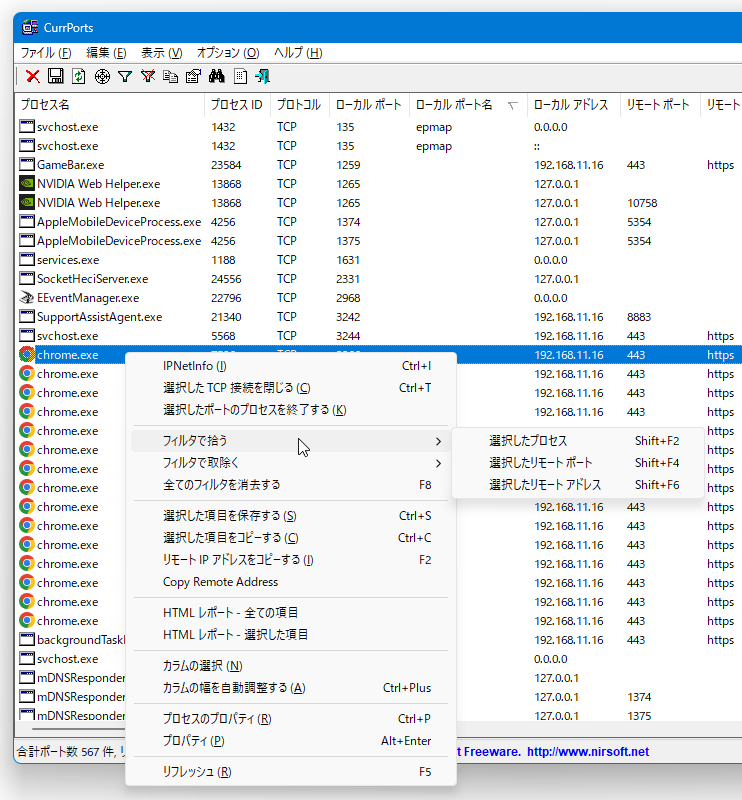Click remote port 10758 cell
The width and height of the screenshot is (742, 800).
tap(642, 203)
